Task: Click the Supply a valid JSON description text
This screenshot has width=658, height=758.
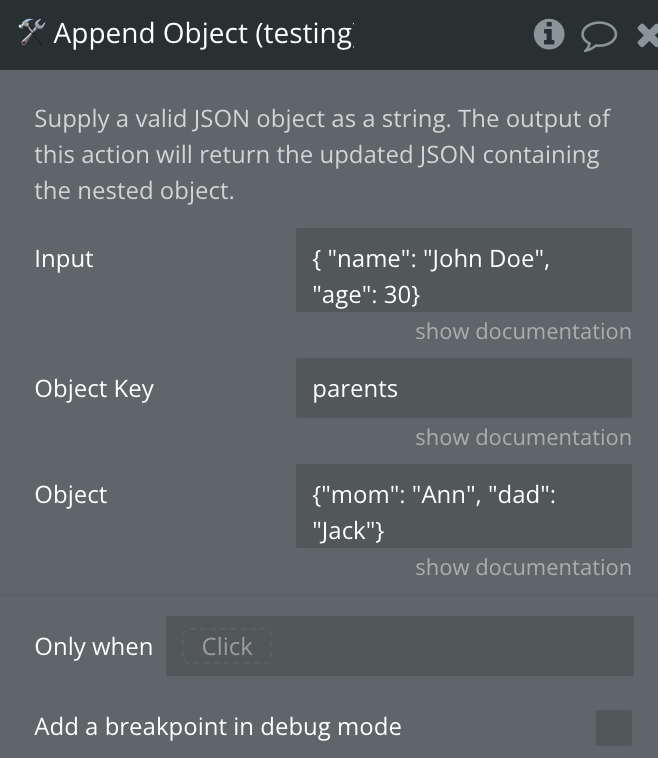Action: (x=322, y=155)
